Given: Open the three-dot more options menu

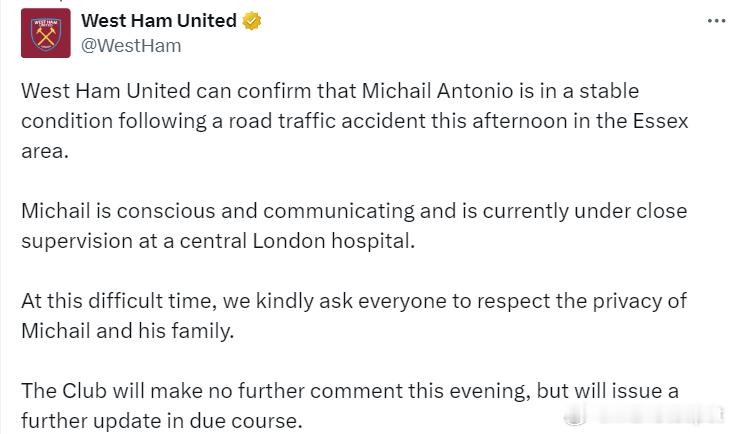Looking at the screenshot, I should (x=716, y=21).
